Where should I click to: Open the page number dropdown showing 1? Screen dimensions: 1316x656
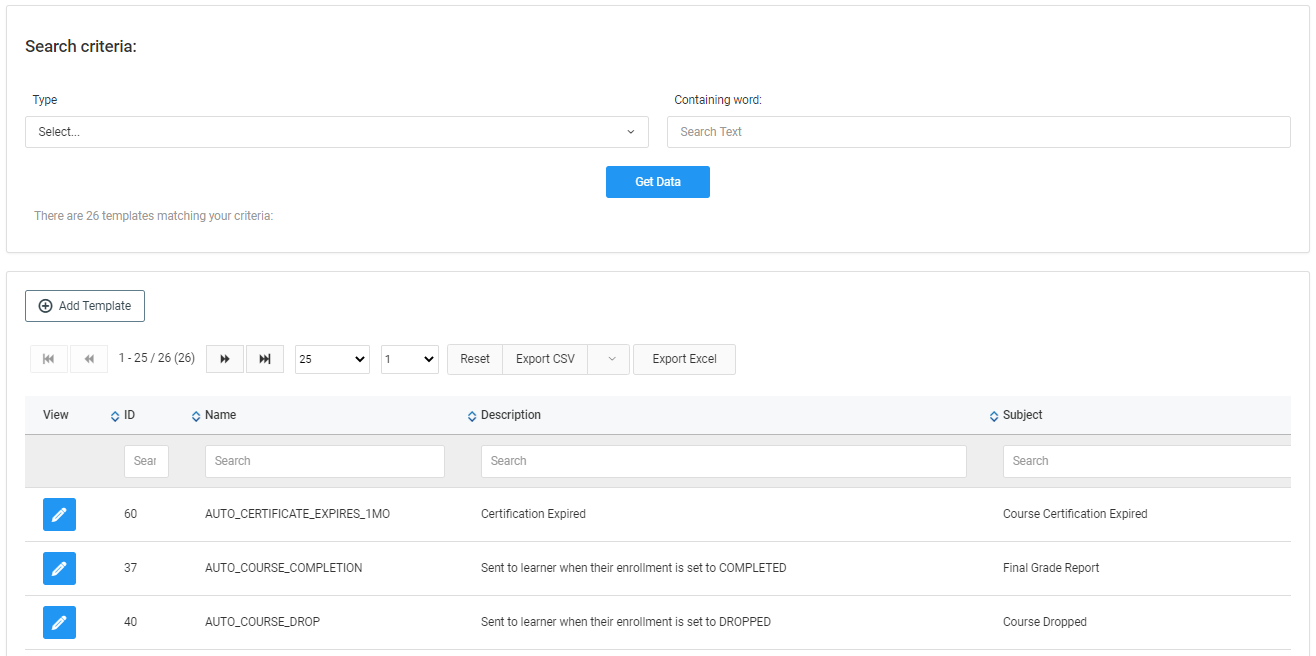point(409,359)
